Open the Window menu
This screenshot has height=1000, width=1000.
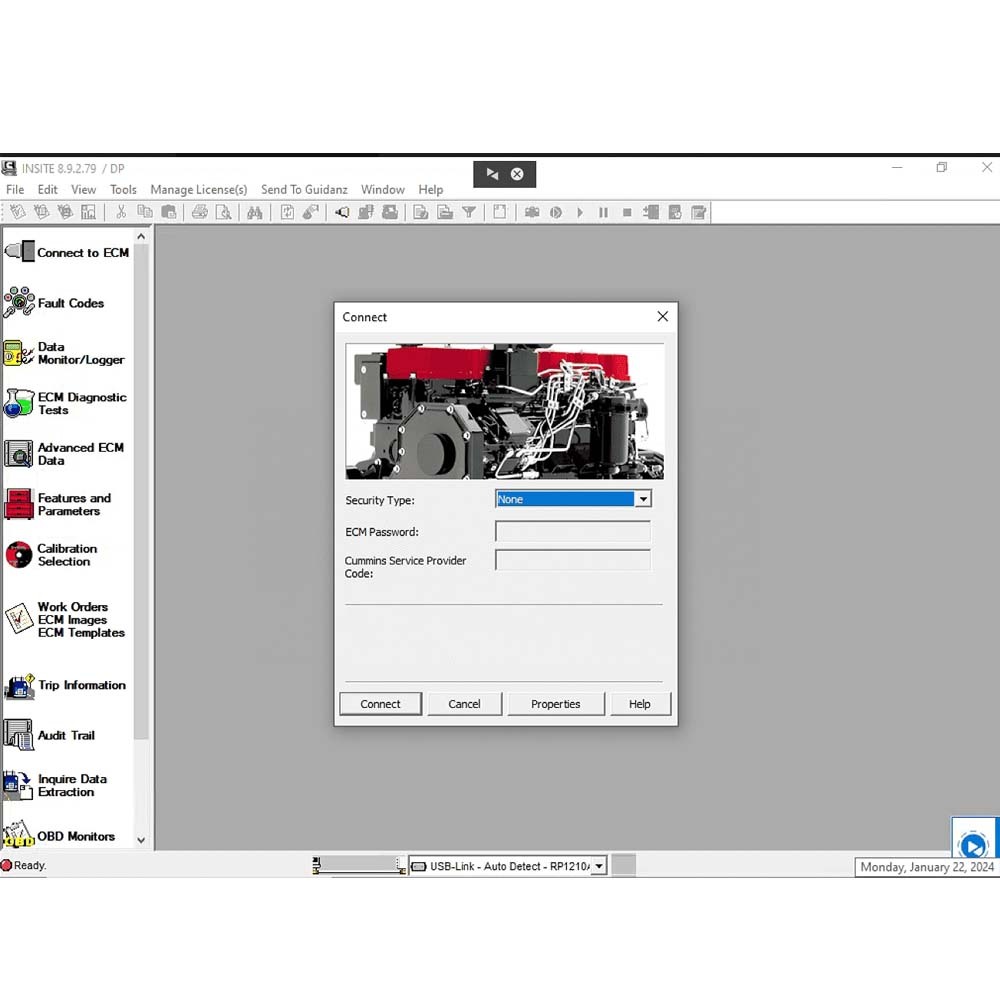pos(383,189)
